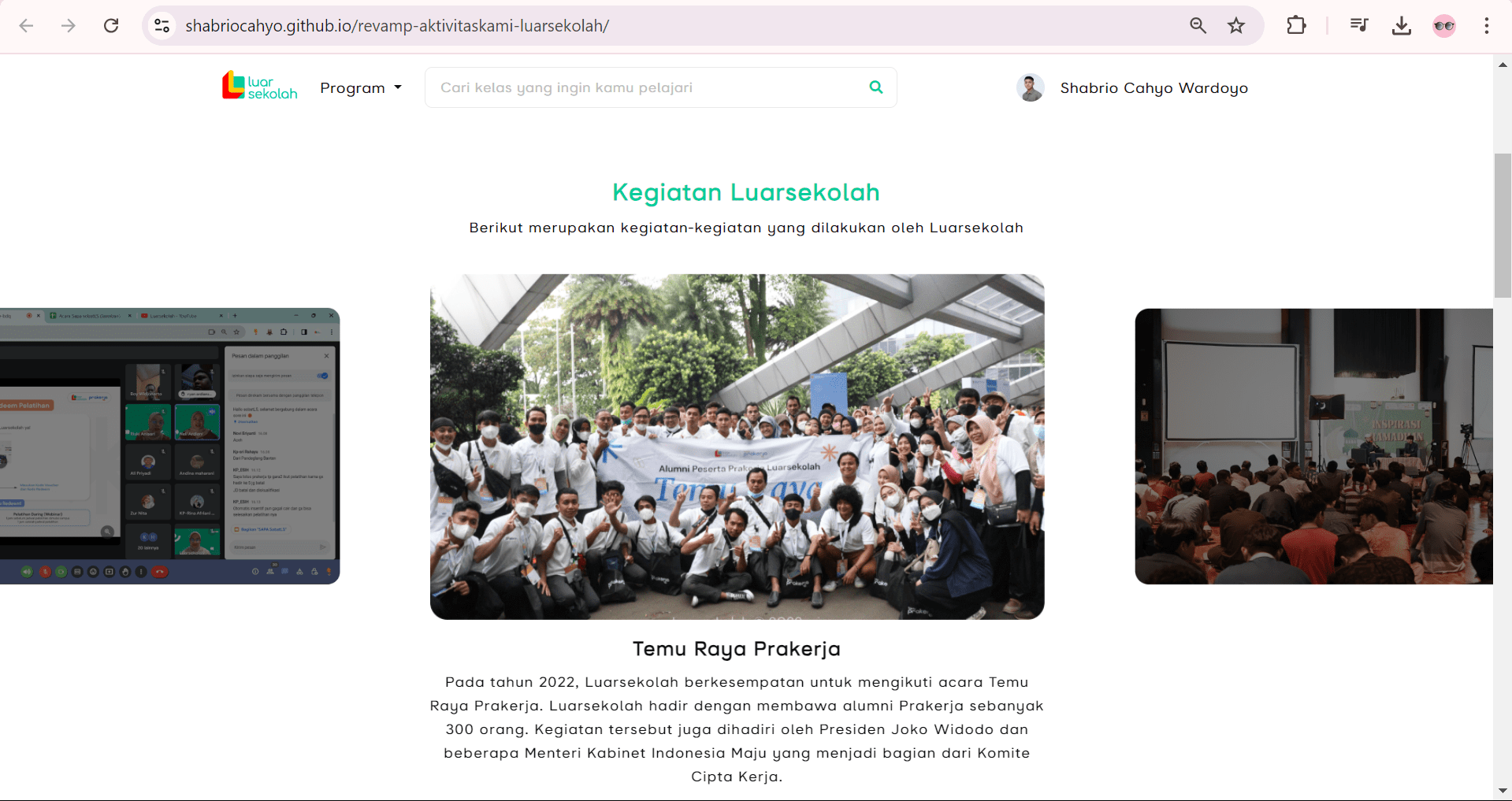1512x801 pixels.
Task: Expand the Program dropdown menu
Action: tap(361, 88)
